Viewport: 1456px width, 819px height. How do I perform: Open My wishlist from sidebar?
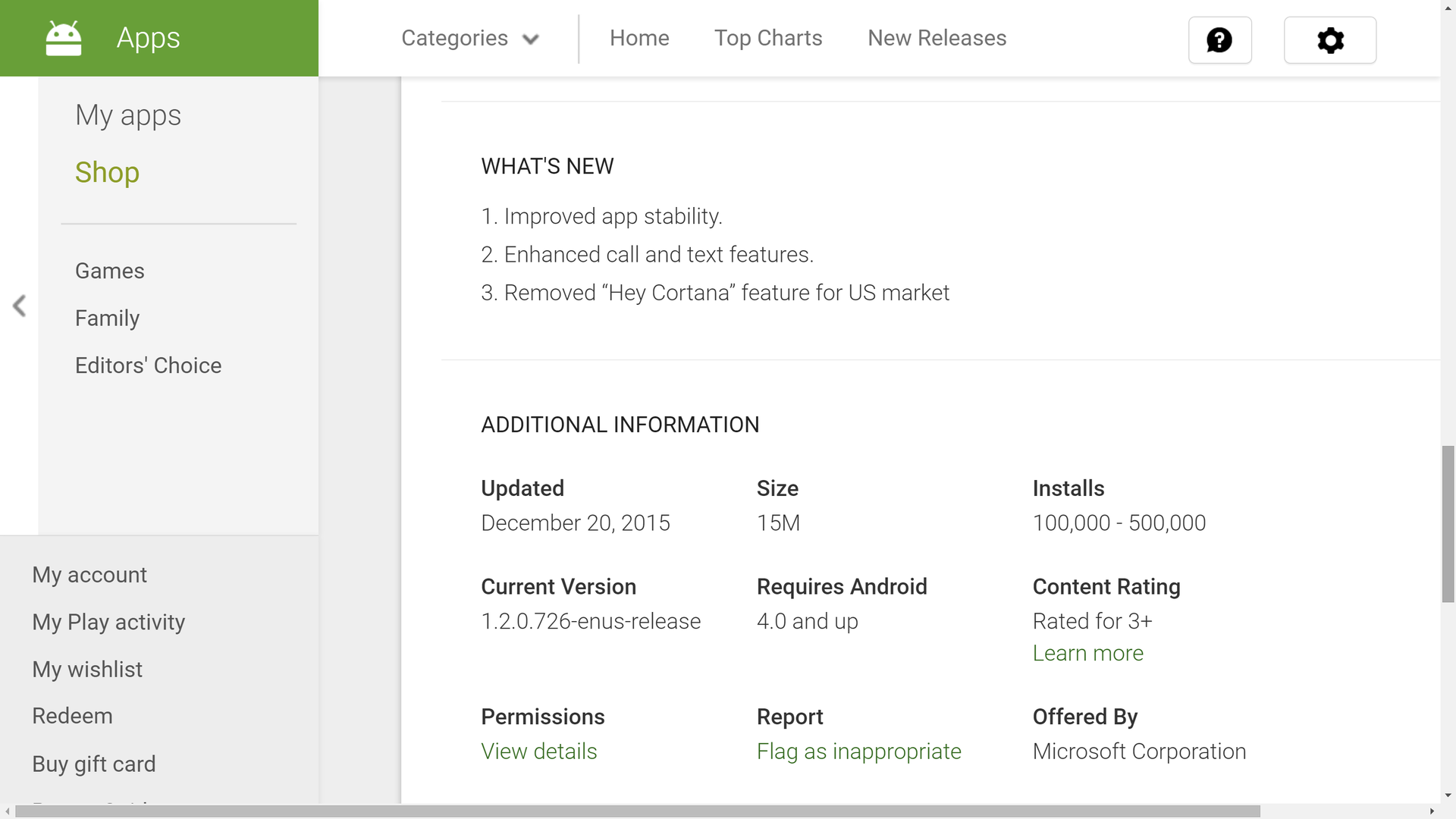[87, 669]
